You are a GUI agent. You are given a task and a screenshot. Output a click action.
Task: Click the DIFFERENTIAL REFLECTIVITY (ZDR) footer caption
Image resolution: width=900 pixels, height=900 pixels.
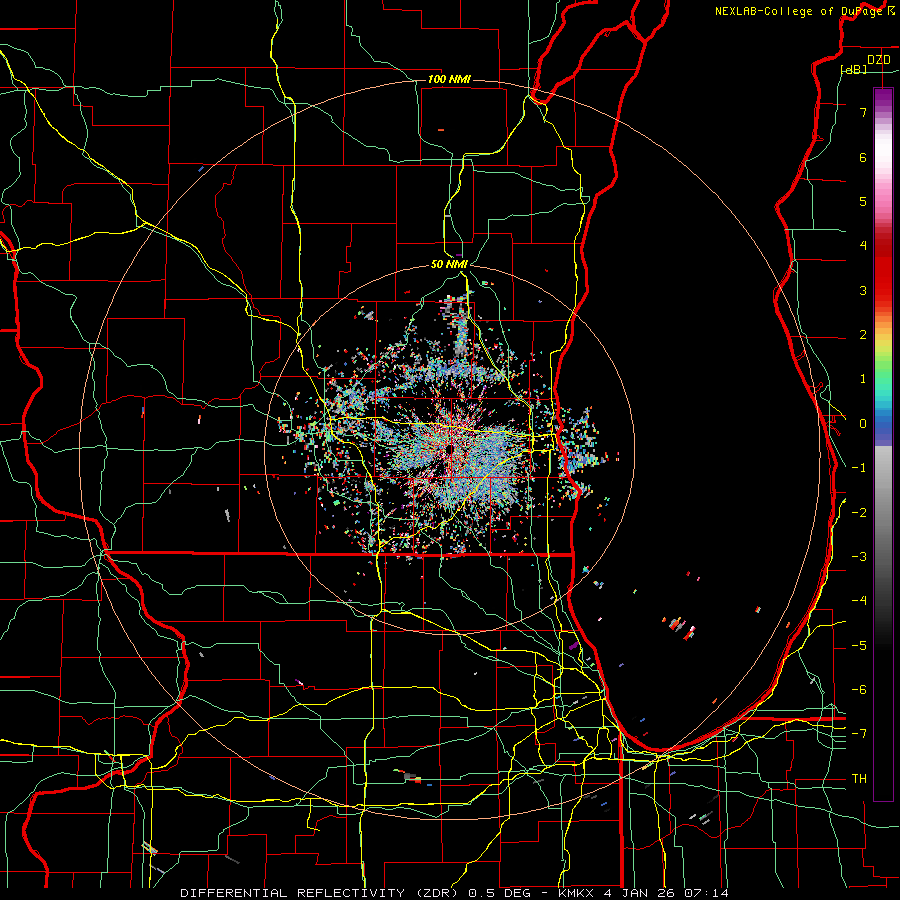(454, 893)
